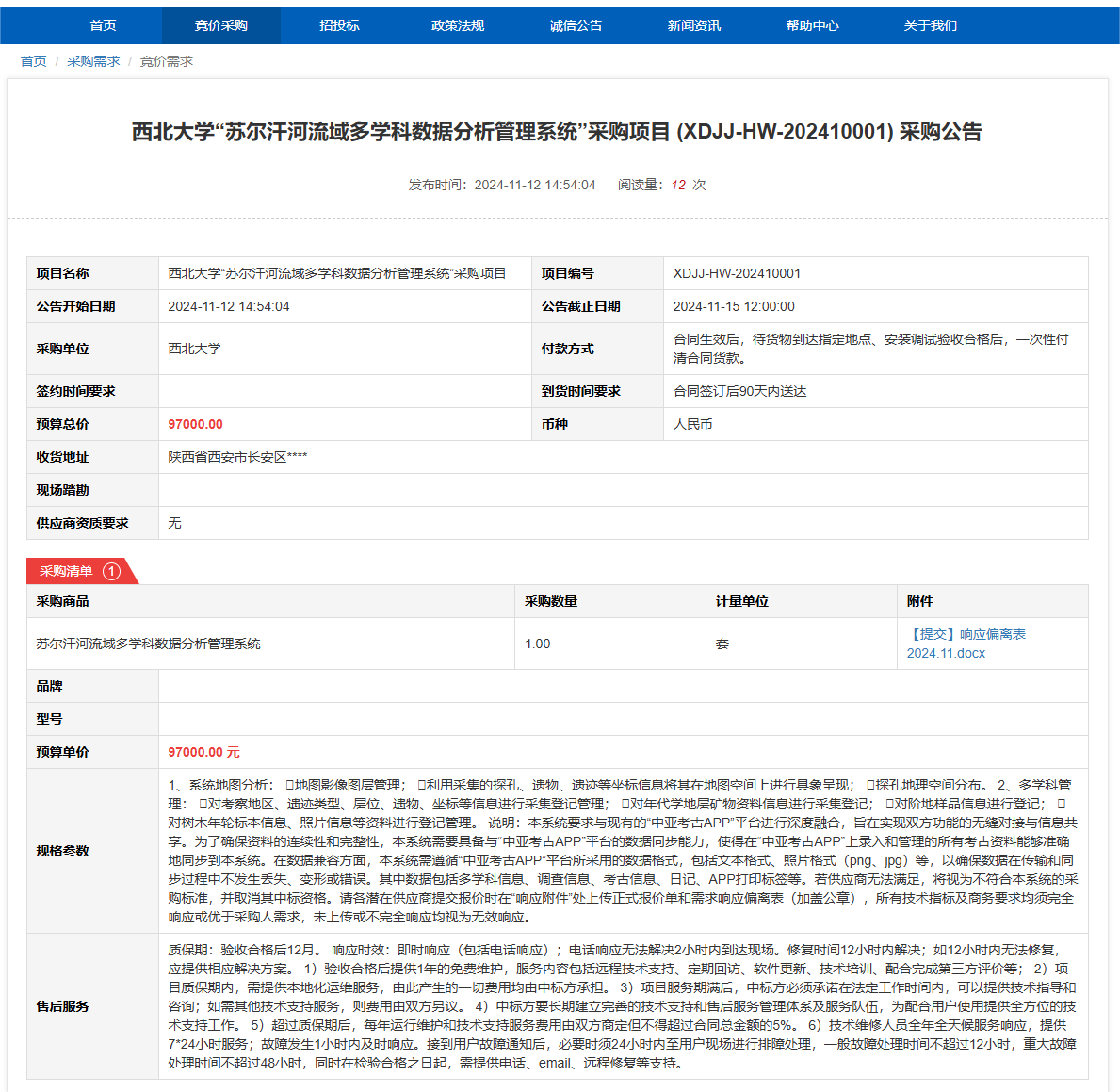Go back to 采购需求 via breadcrumb
1120x1092 pixels.
point(93,61)
